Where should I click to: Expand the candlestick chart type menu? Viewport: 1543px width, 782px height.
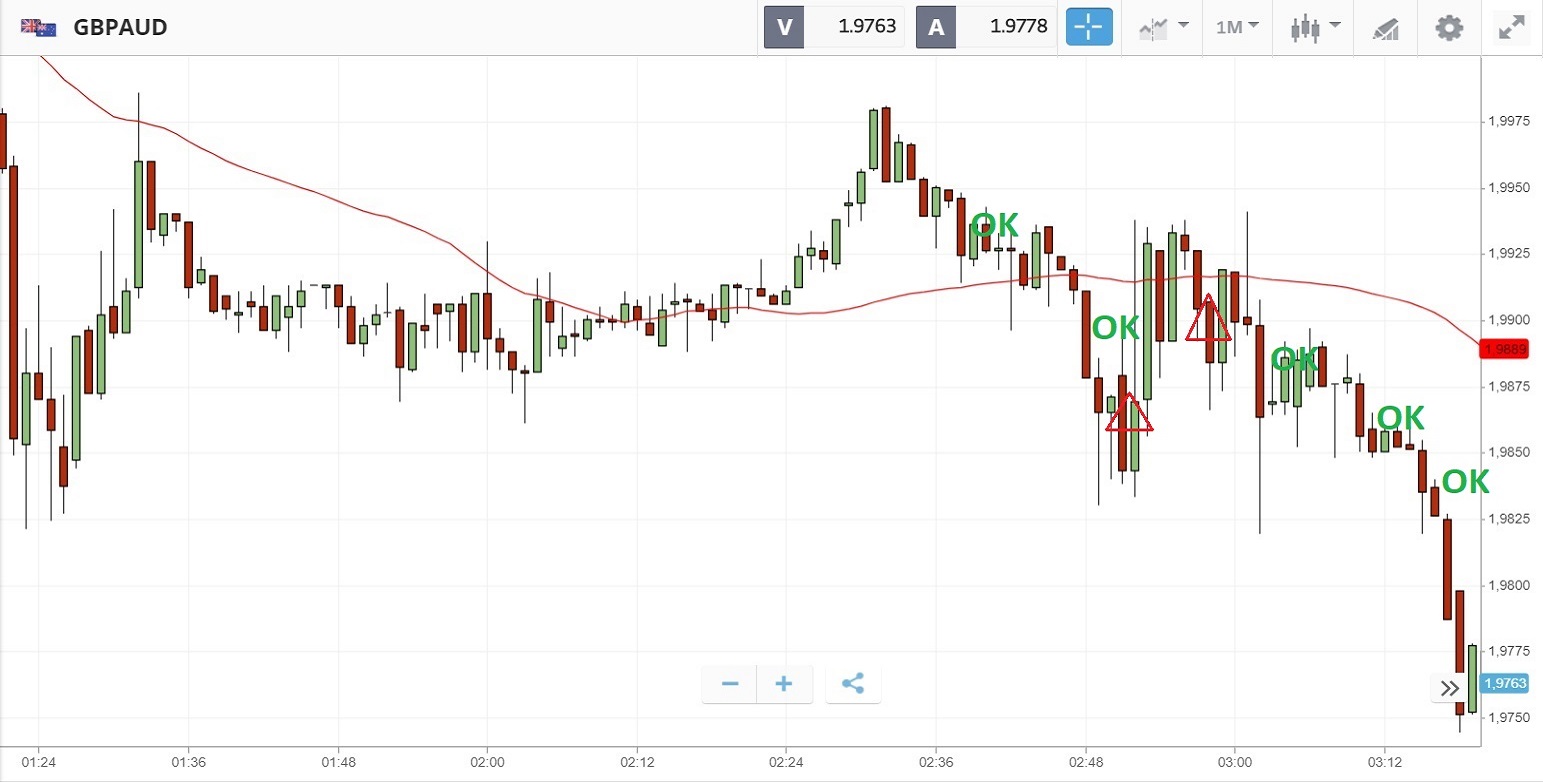point(1315,27)
